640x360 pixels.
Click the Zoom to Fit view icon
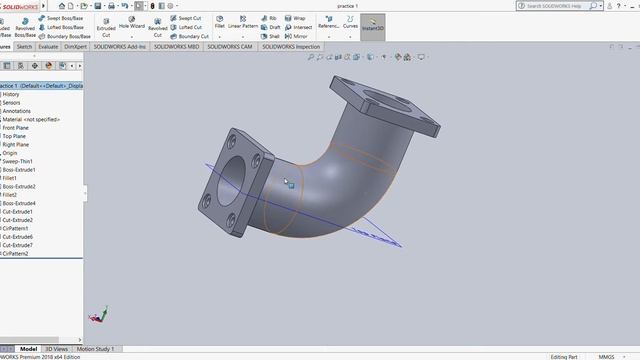coord(311,57)
